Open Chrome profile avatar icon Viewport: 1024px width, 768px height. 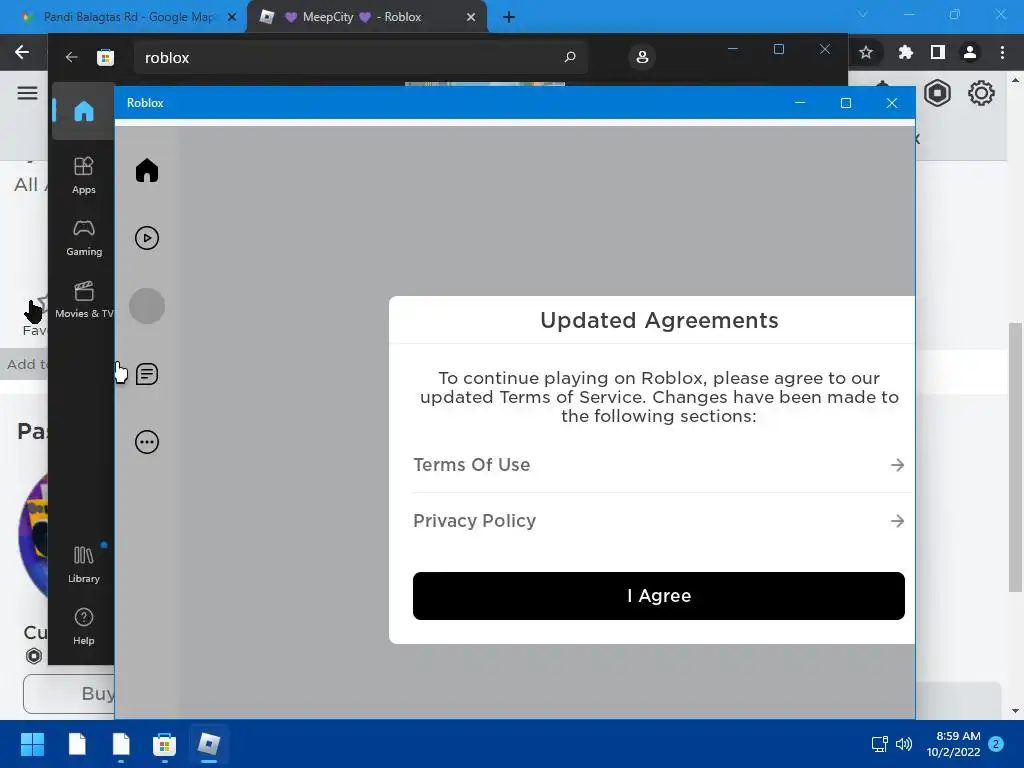970,52
